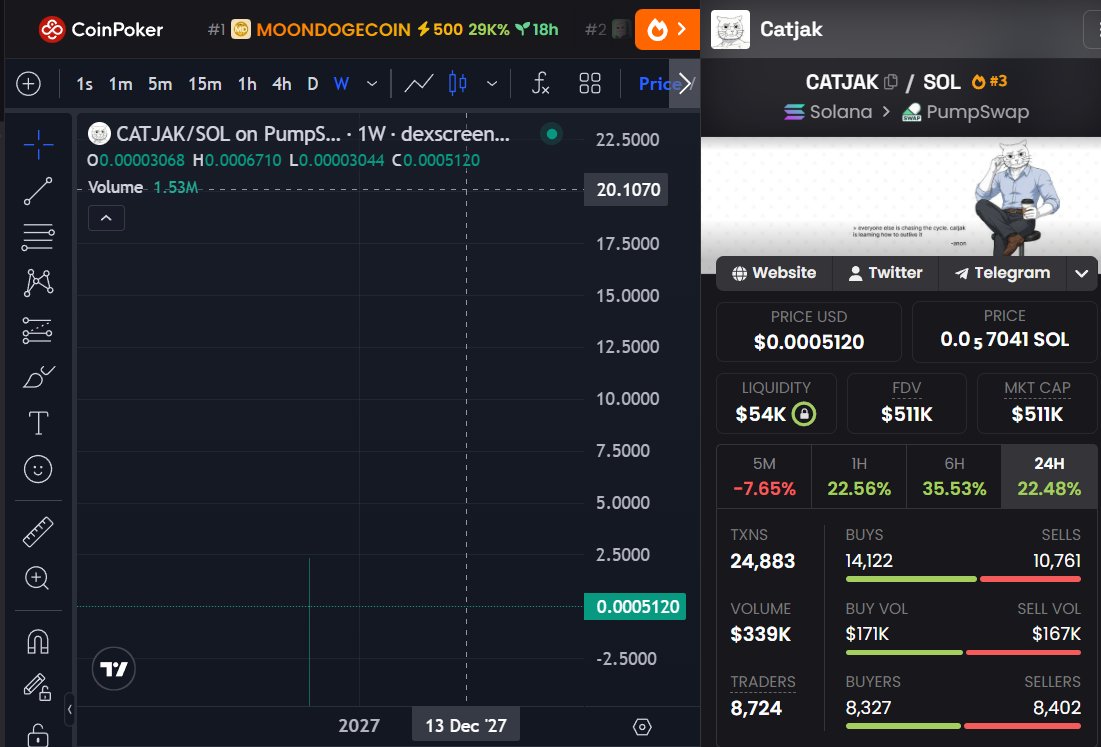Select the 5M price change tab
This screenshot has width=1101, height=747.
[x=764, y=476]
